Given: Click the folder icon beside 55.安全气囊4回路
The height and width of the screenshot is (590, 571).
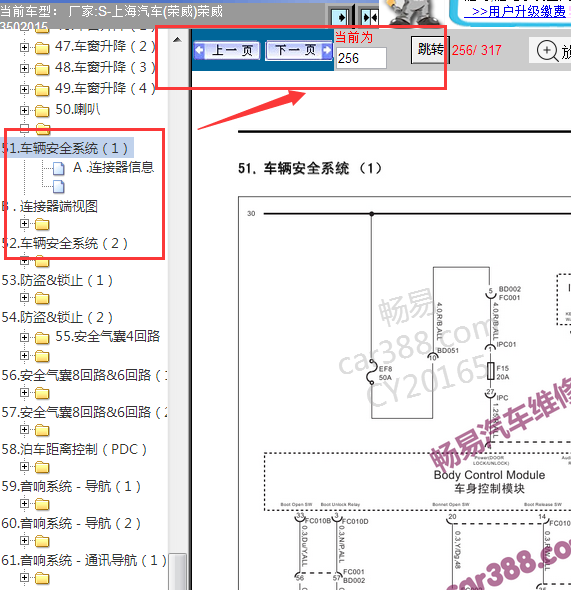Looking at the screenshot, I should coord(42,338).
